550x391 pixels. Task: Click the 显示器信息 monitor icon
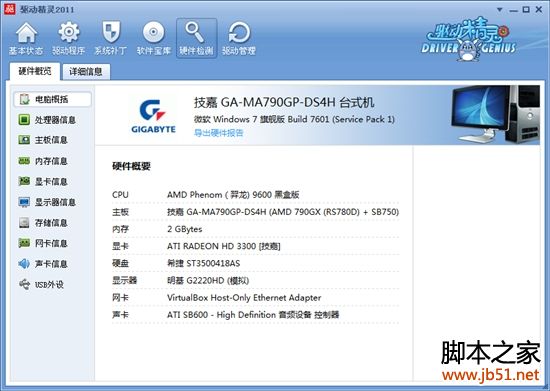click(x=24, y=202)
